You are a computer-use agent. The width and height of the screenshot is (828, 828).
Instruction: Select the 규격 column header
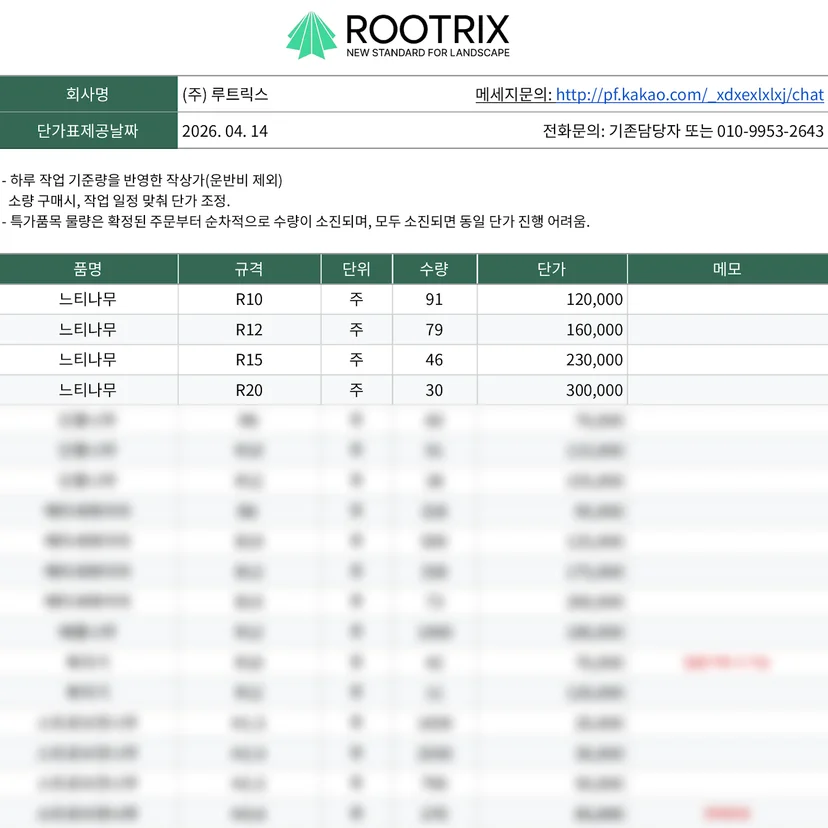pyautogui.click(x=249, y=269)
